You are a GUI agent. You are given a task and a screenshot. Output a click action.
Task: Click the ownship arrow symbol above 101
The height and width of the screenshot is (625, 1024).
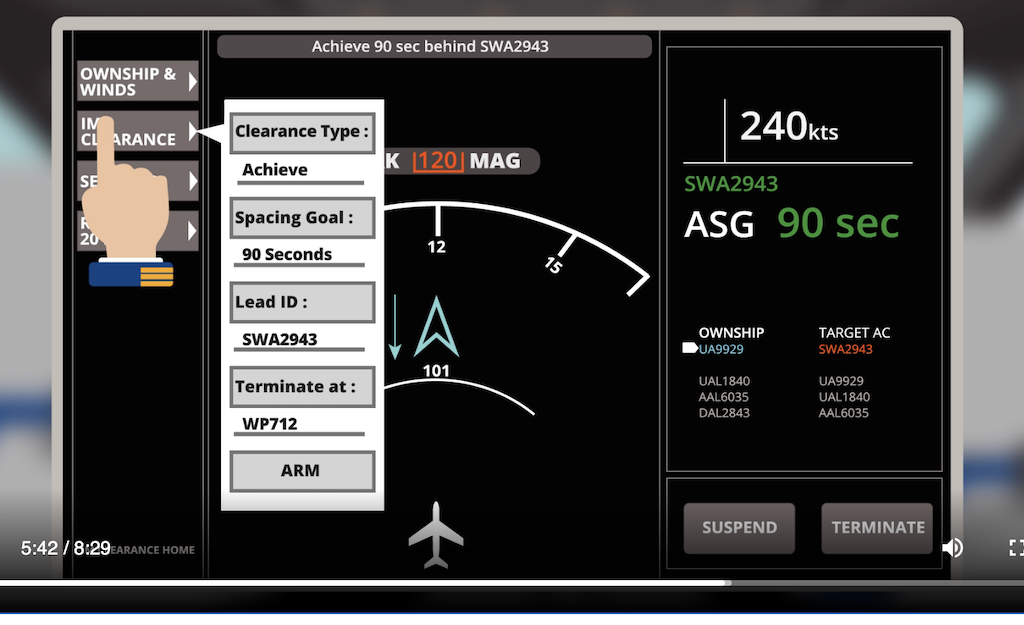click(x=436, y=327)
